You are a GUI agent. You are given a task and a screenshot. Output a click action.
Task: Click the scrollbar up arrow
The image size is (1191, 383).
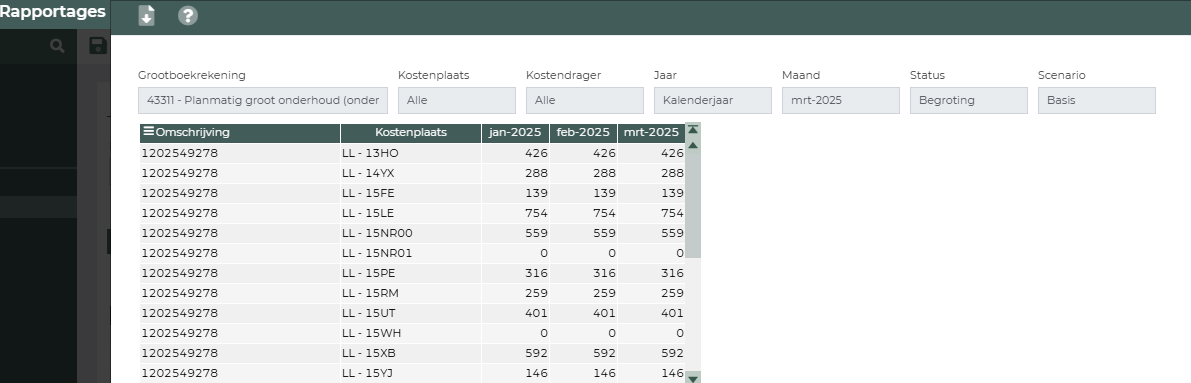click(693, 144)
